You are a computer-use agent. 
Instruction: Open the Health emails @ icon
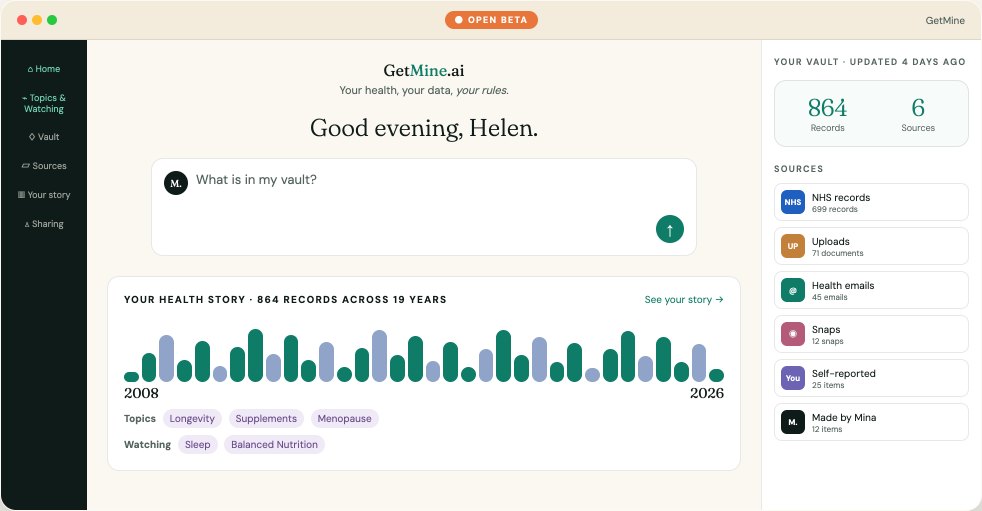tap(793, 290)
